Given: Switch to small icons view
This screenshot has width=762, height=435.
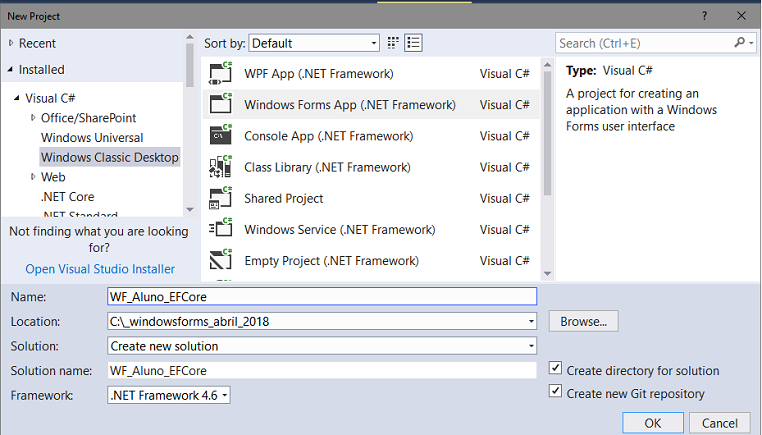Looking at the screenshot, I should pos(393,43).
